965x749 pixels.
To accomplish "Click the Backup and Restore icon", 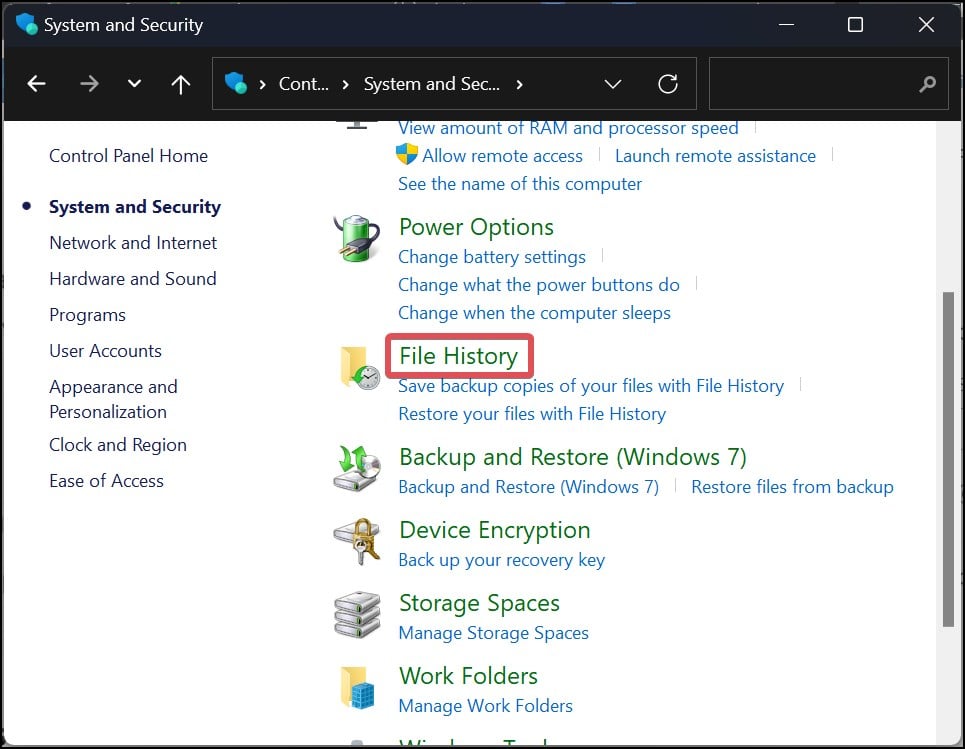I will (357, 469).
